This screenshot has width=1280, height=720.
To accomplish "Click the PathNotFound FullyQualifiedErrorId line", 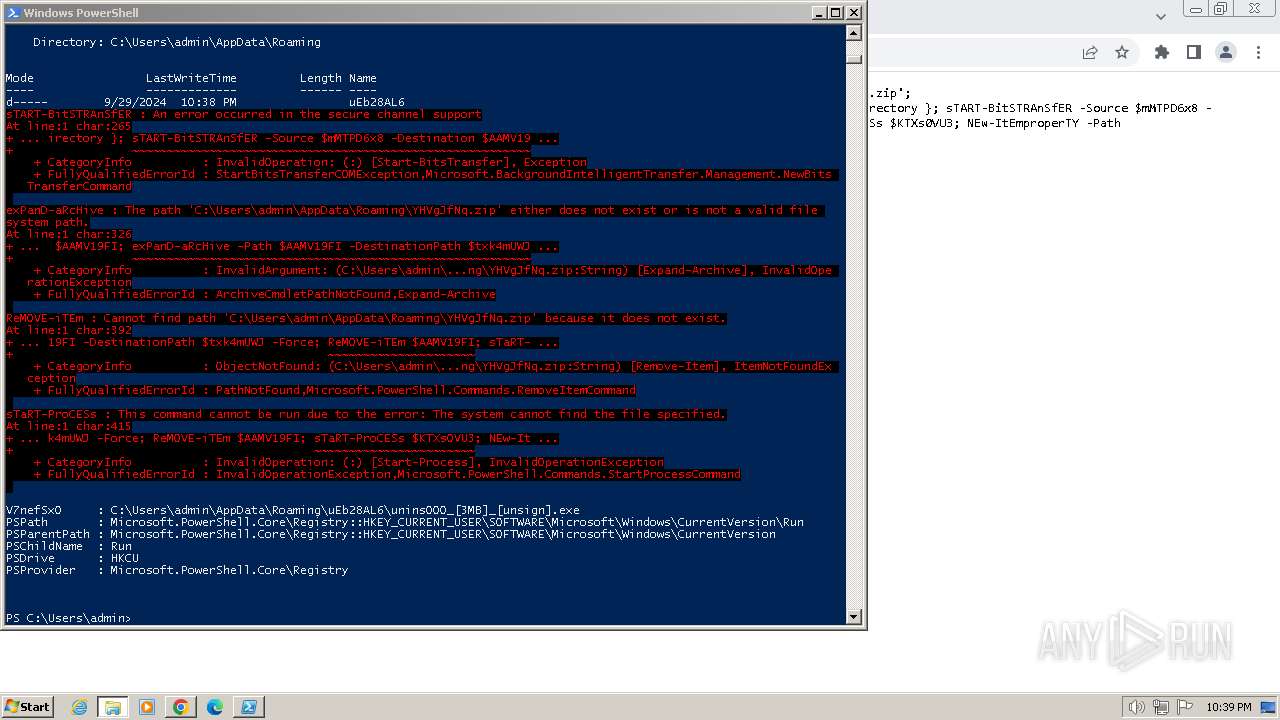I will click(x=334, y=390).
